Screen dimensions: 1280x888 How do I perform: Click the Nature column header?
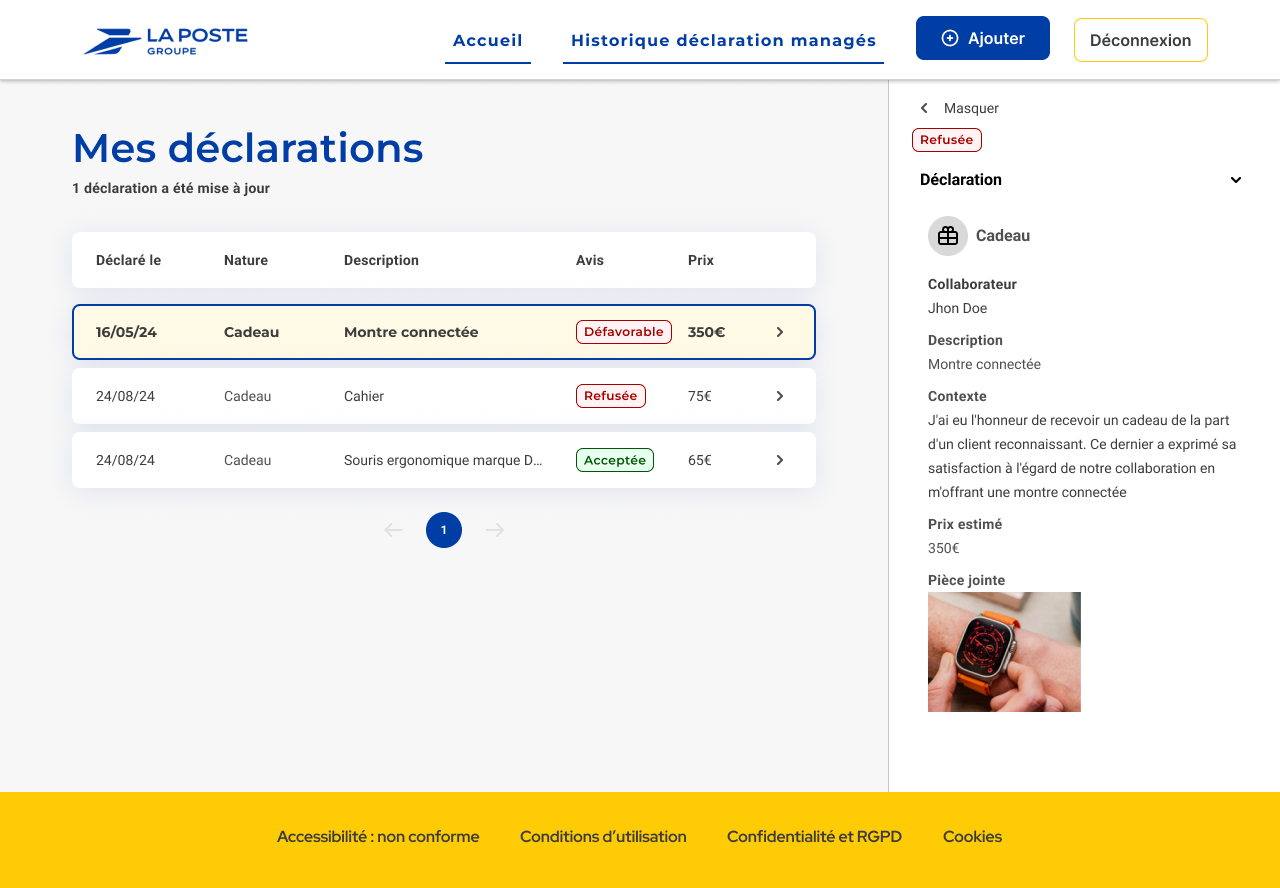click(x=246, y=260)
